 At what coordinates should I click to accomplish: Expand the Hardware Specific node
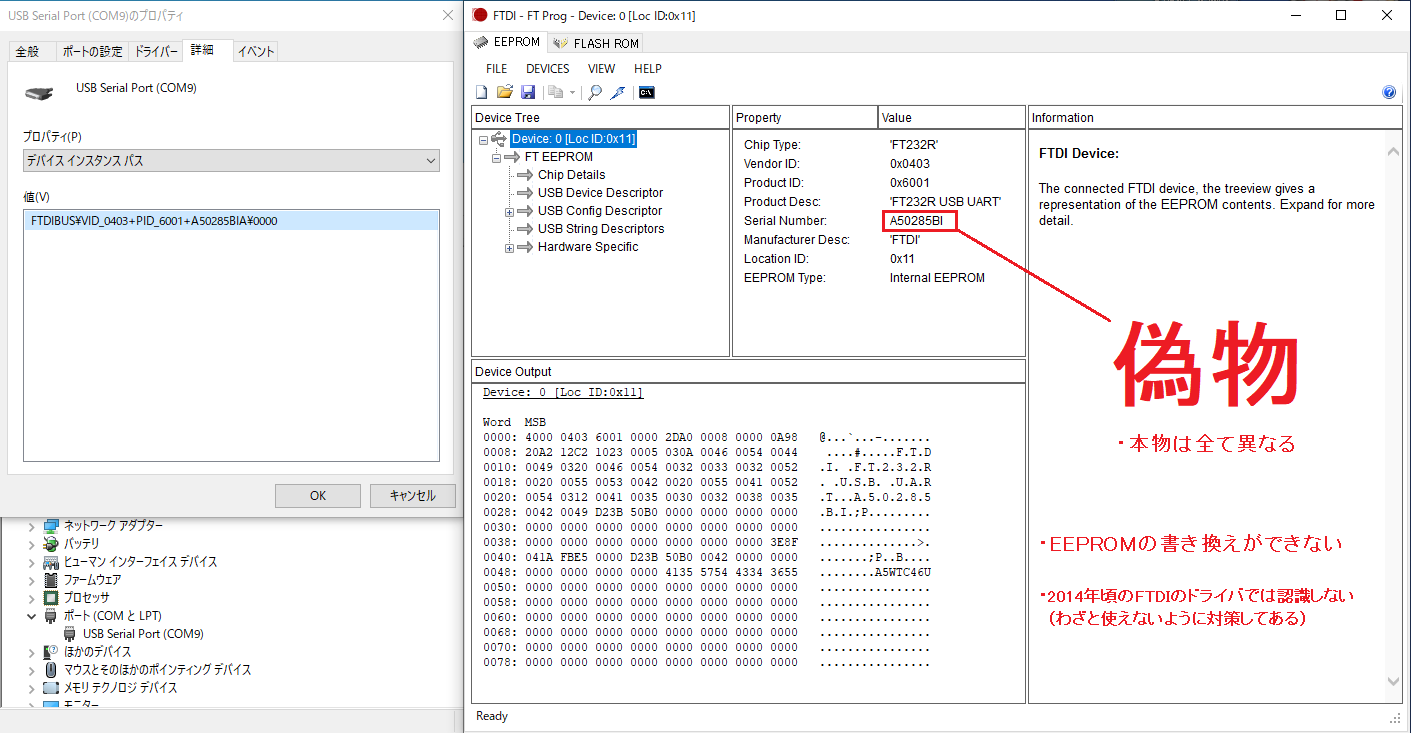[x=509, y=247]
